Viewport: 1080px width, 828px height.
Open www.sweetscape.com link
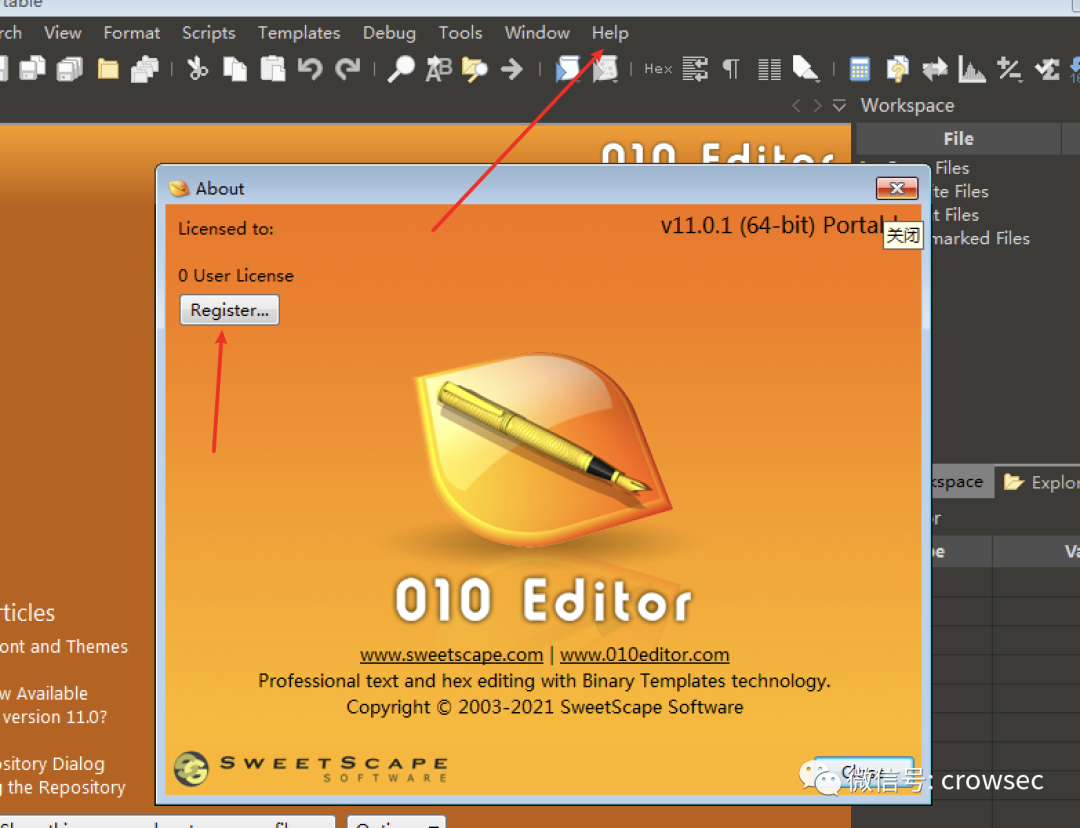(451, 654)
